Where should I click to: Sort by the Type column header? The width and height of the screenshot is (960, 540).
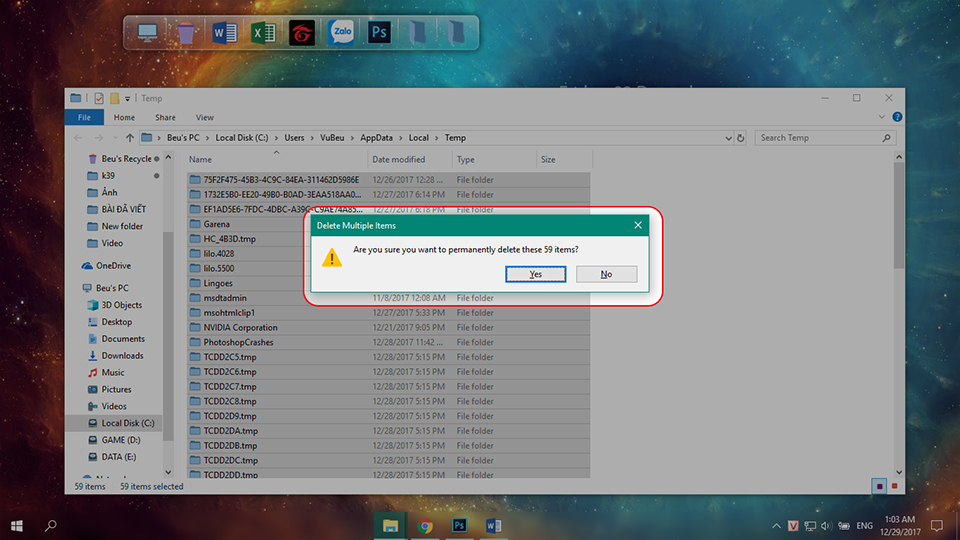(x=494, y=159)
